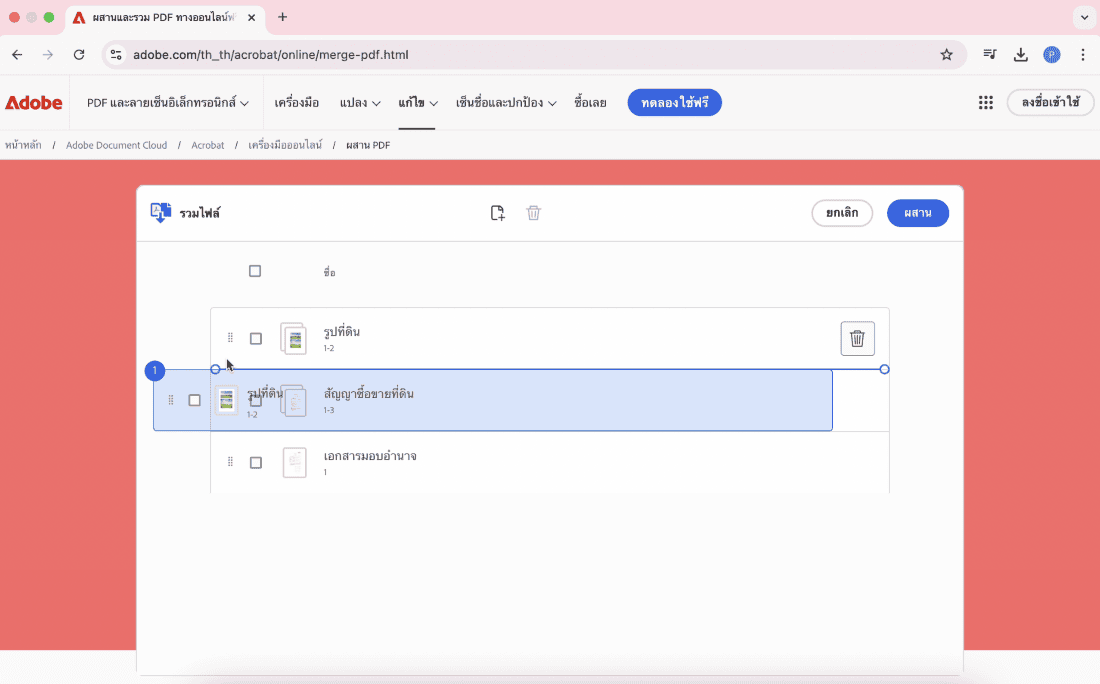1100x684 pixels.
Task: Expand PDF และลายเซ็นอิเล็กทรอนิกส์ menu
Action: tap(167, 103)
